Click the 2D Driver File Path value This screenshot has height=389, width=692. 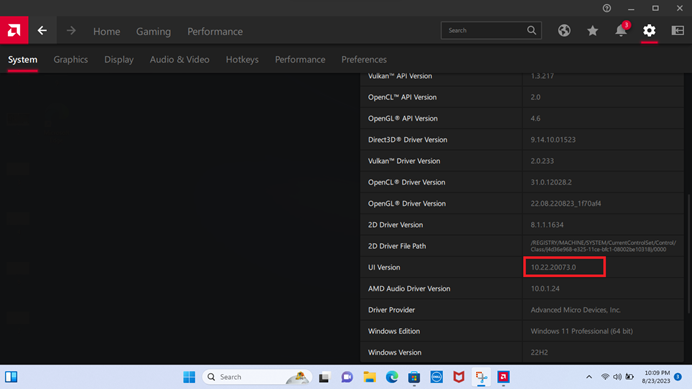pyautogui.click(x=603, y=246)
